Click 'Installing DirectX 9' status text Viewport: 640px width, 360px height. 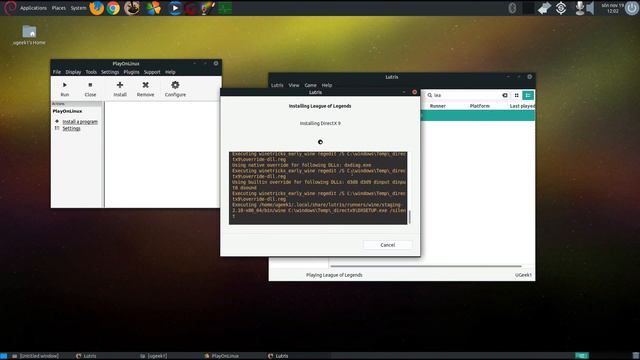tap(320, 123)
